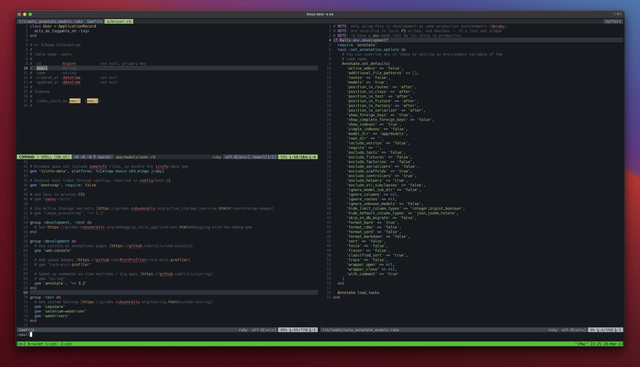Open the active_storage_overview guides link
Viewport: 640px width, 367px height.
click(185, 208)
